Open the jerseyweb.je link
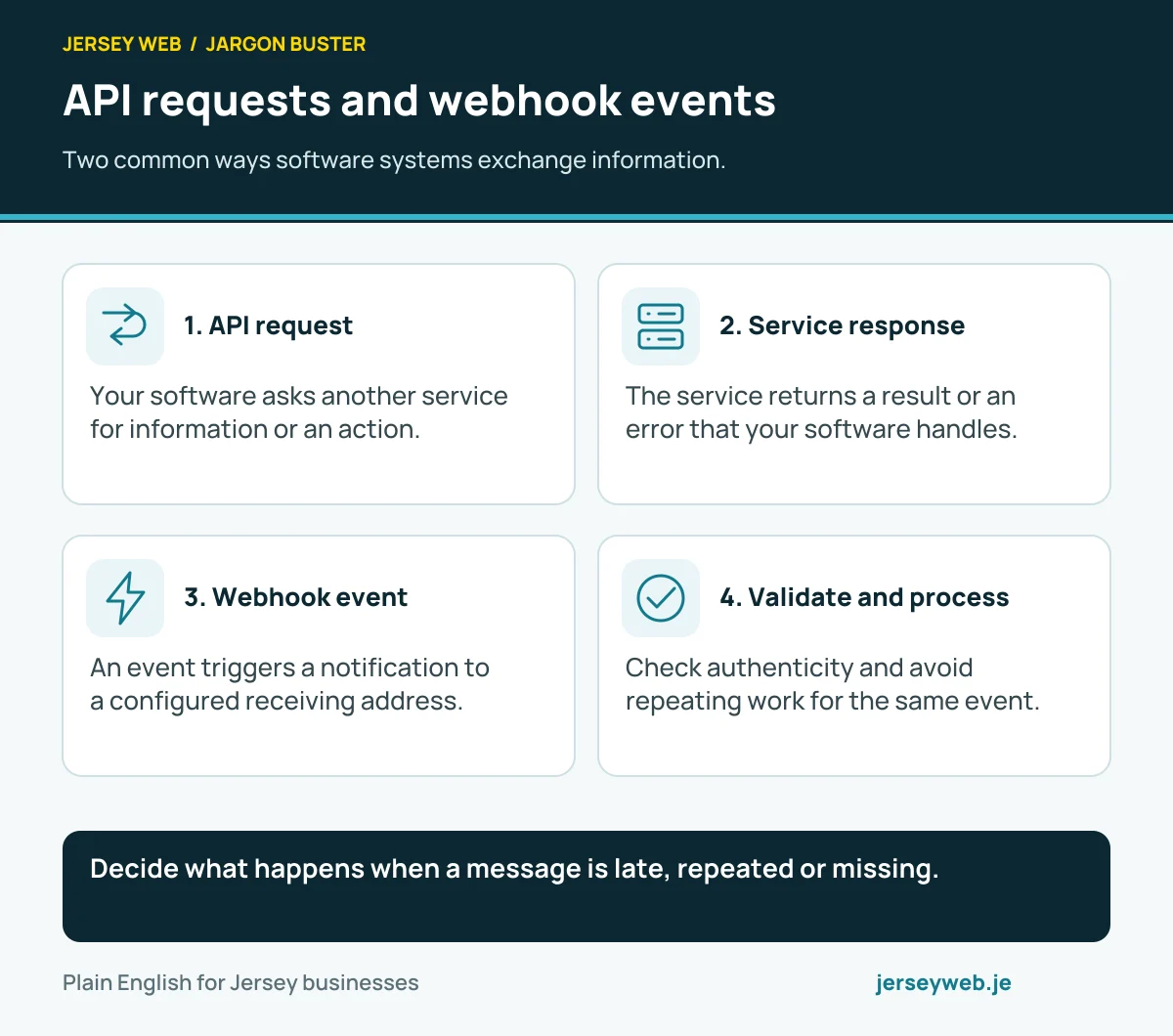Screen dimensions: 1173x1036 [943, 983]
